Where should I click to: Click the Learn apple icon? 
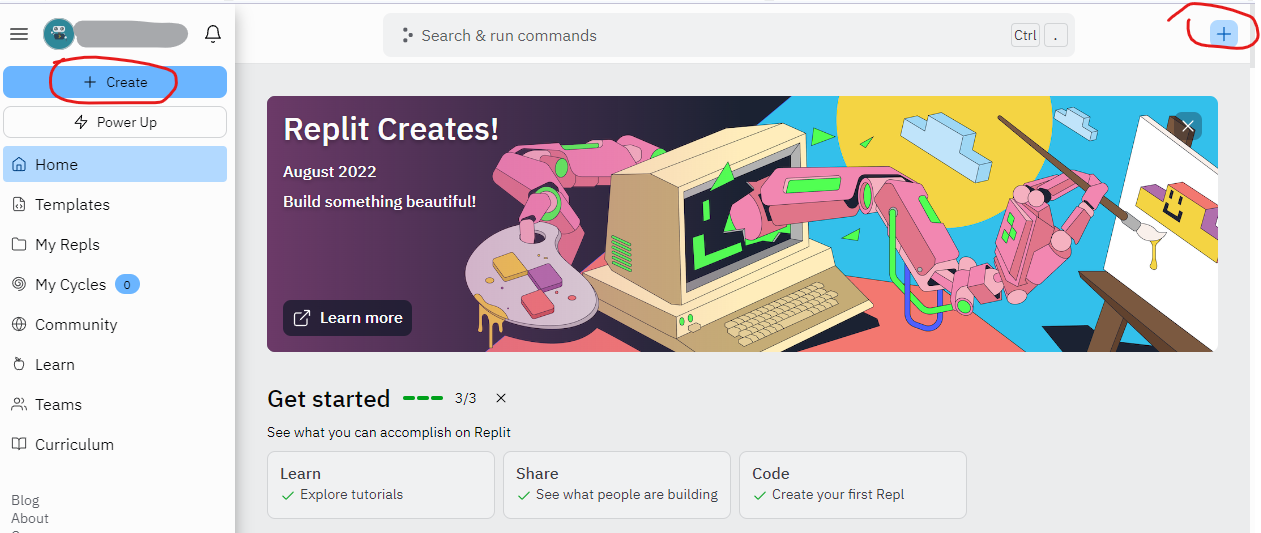pyautogui.click(x=19, y=364)
